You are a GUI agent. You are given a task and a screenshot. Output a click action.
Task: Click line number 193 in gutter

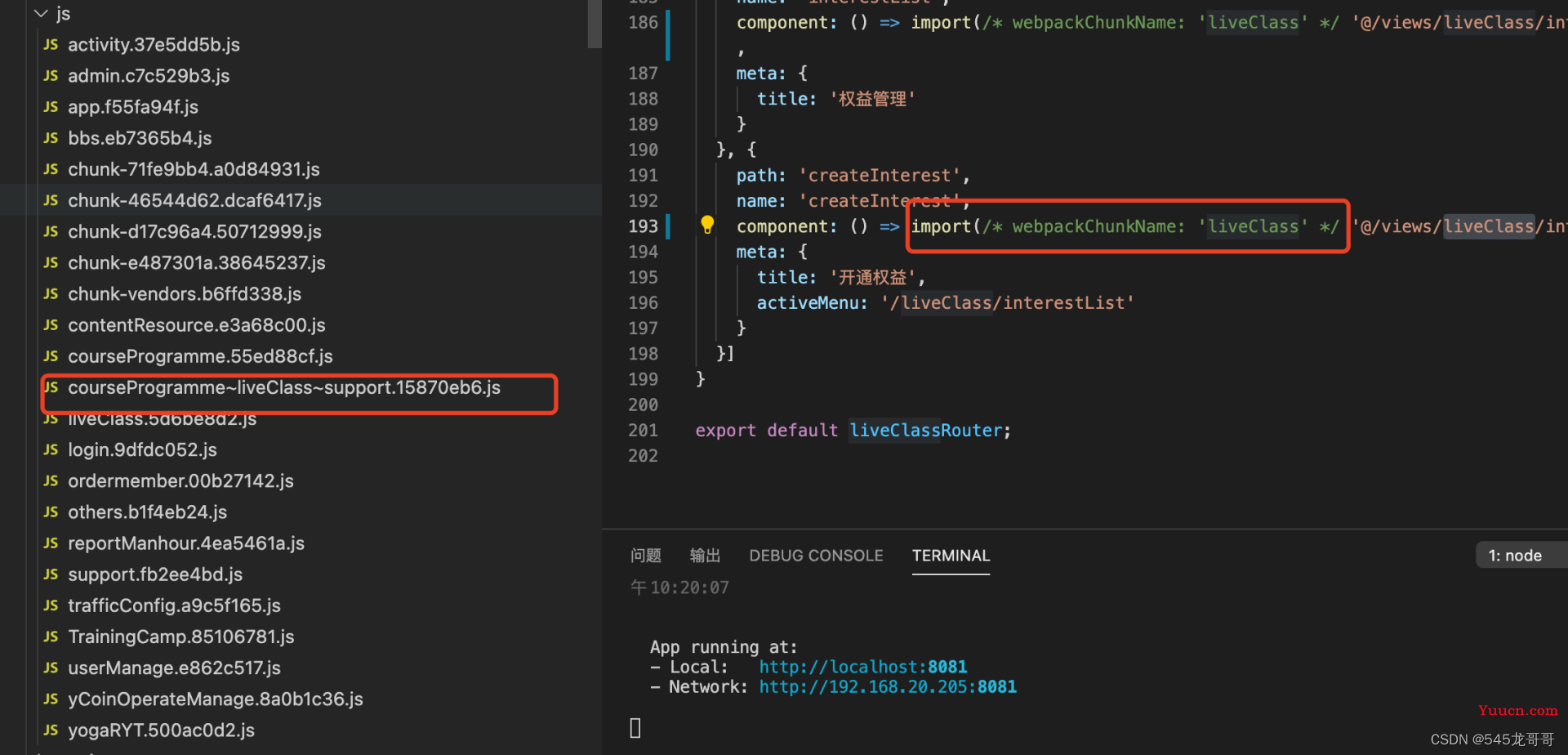click(643, 226)
